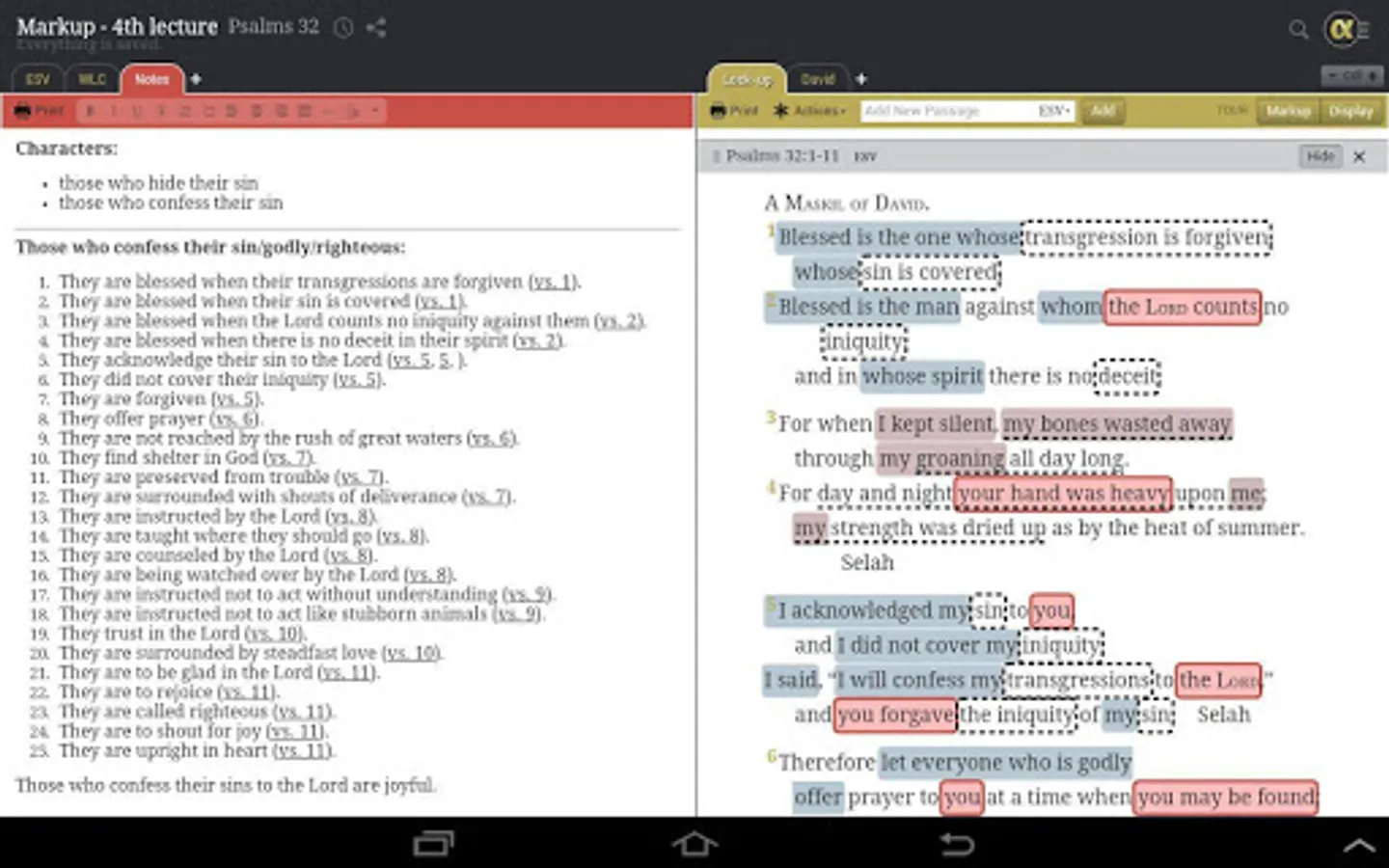Viewport: 1389px width, 868px height.
Task: Close the Psalms 32:1-11 passage
Action: point(1360,156)
